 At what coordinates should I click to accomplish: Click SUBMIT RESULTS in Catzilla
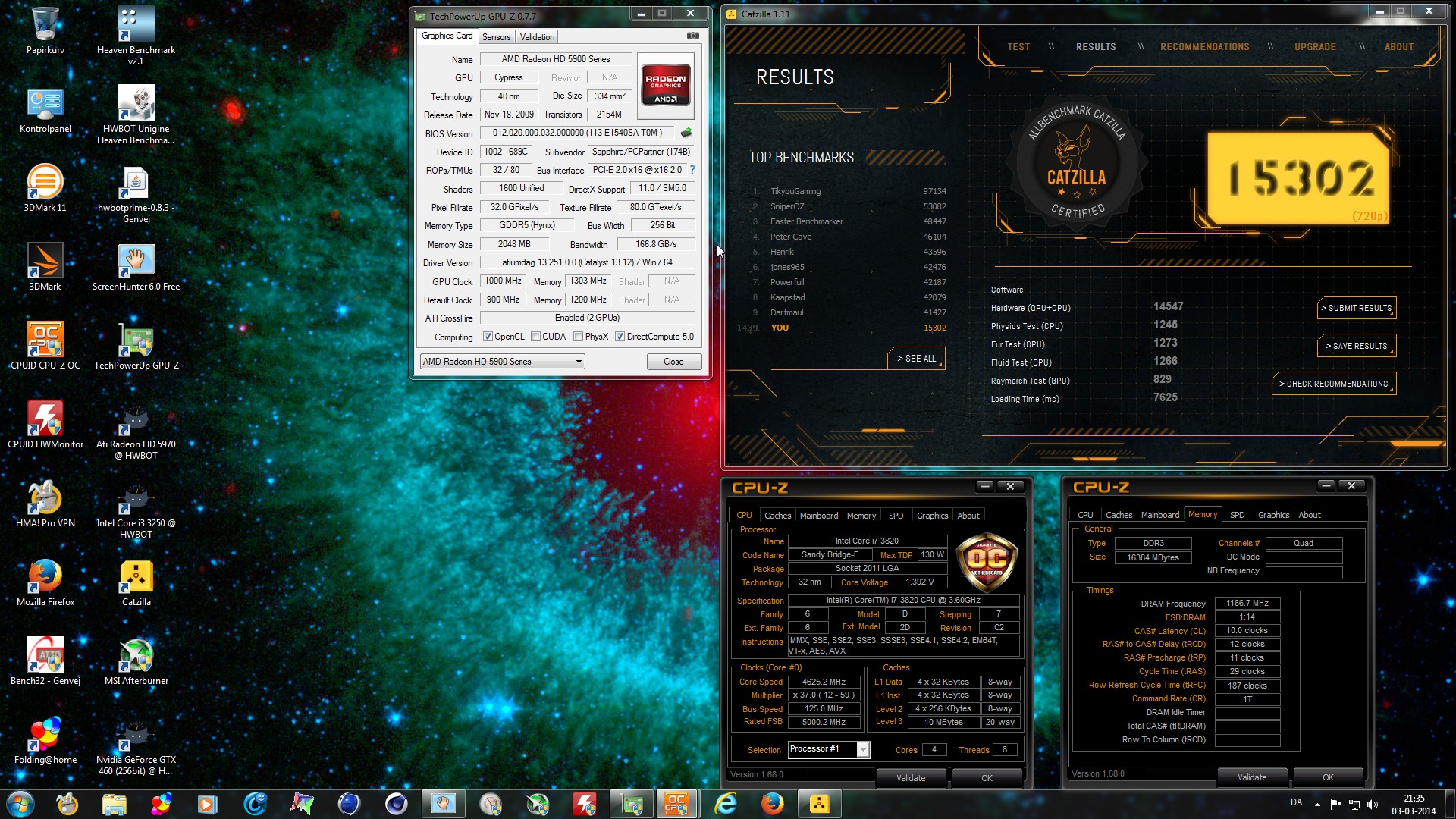(1356, 308)
